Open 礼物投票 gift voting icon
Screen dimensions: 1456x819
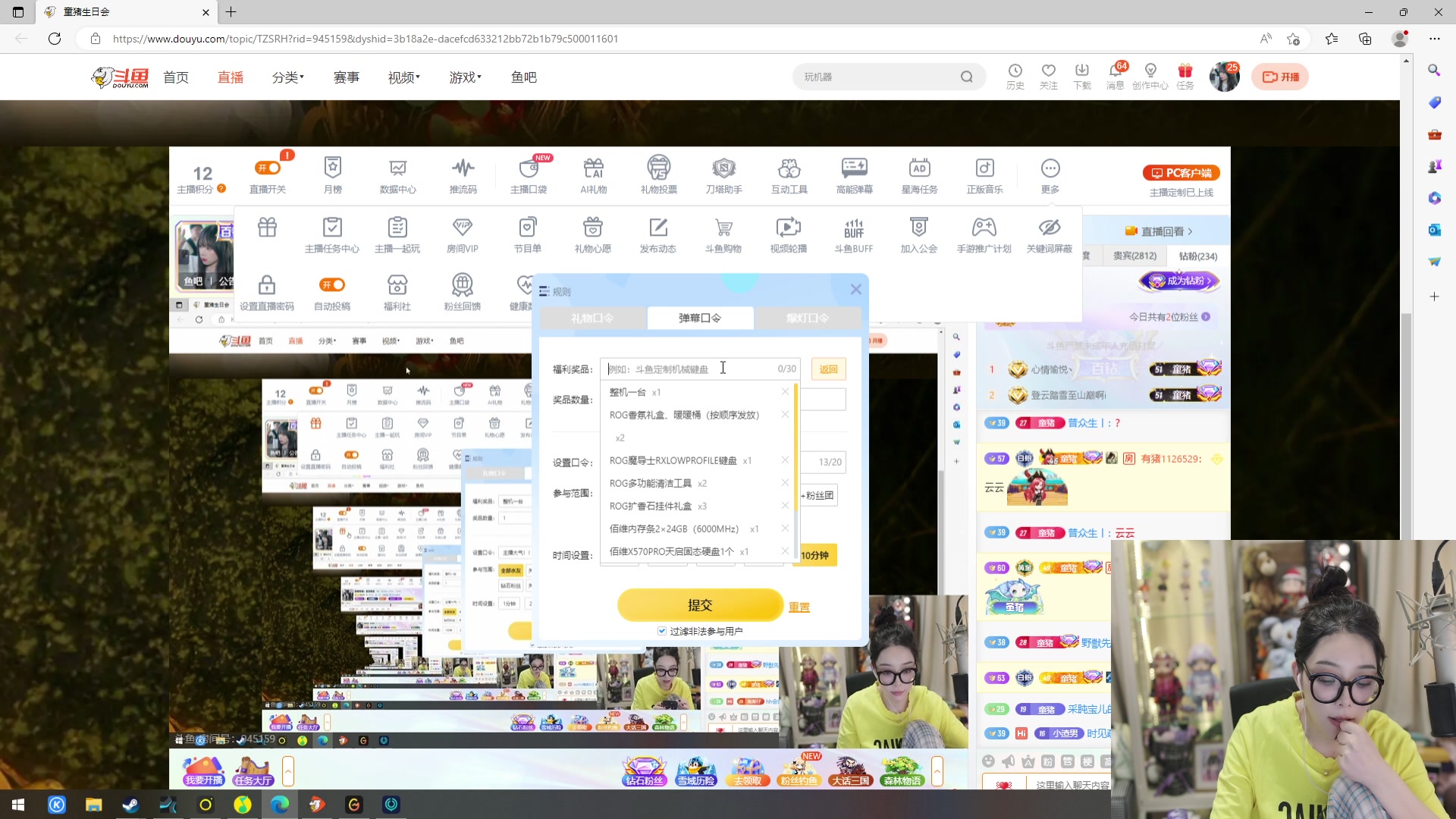pyautogui.click(x=659, y=174)
